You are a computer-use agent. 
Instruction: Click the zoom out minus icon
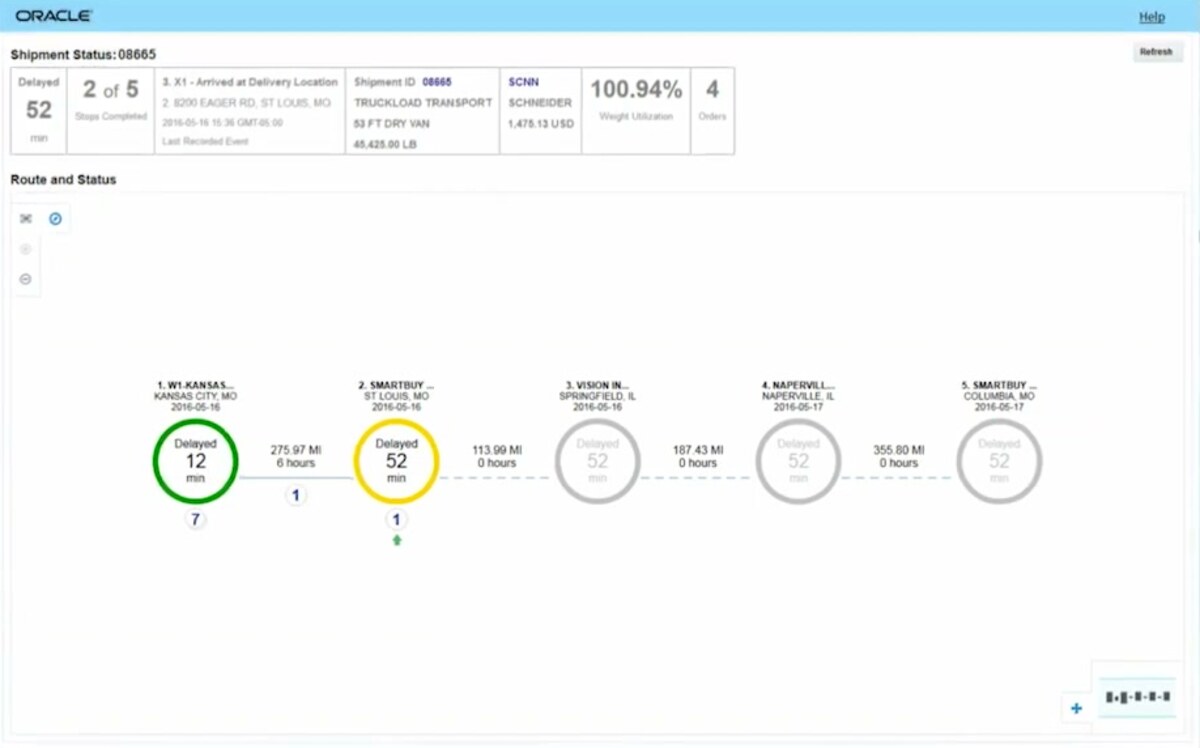(x=26, y=279)
